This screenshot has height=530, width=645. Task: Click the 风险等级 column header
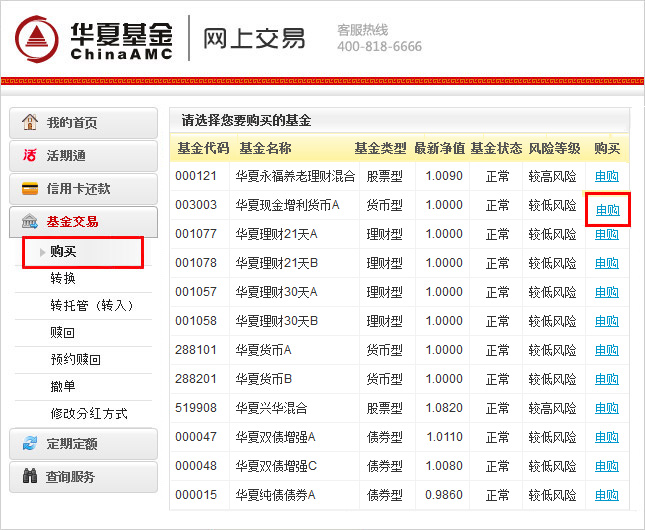click(555, 148)
